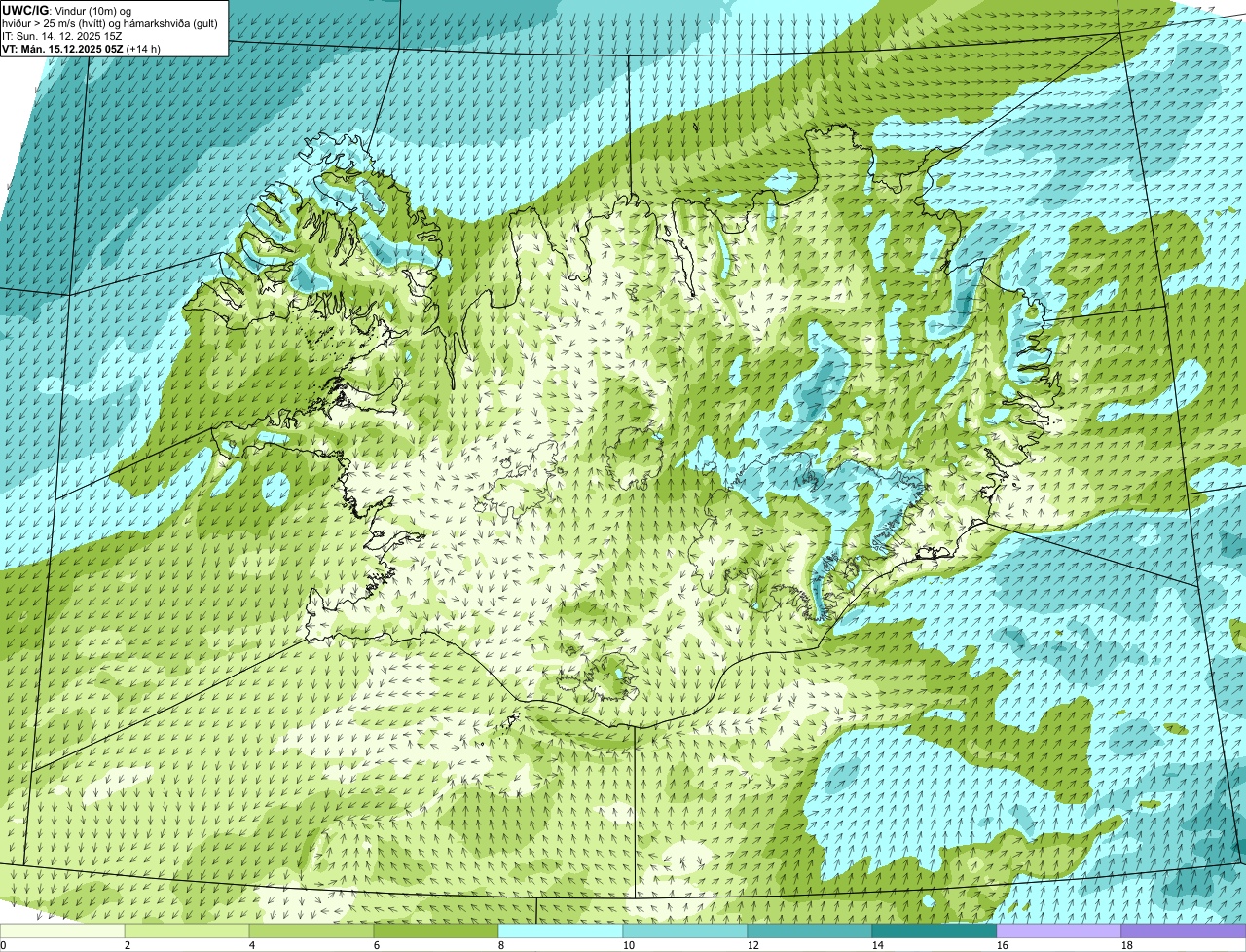Screen dimensions: 1246x952
Task: Click the "hviður > 25 m/s (hvítt)" description line
Action: tap(110, 23)
